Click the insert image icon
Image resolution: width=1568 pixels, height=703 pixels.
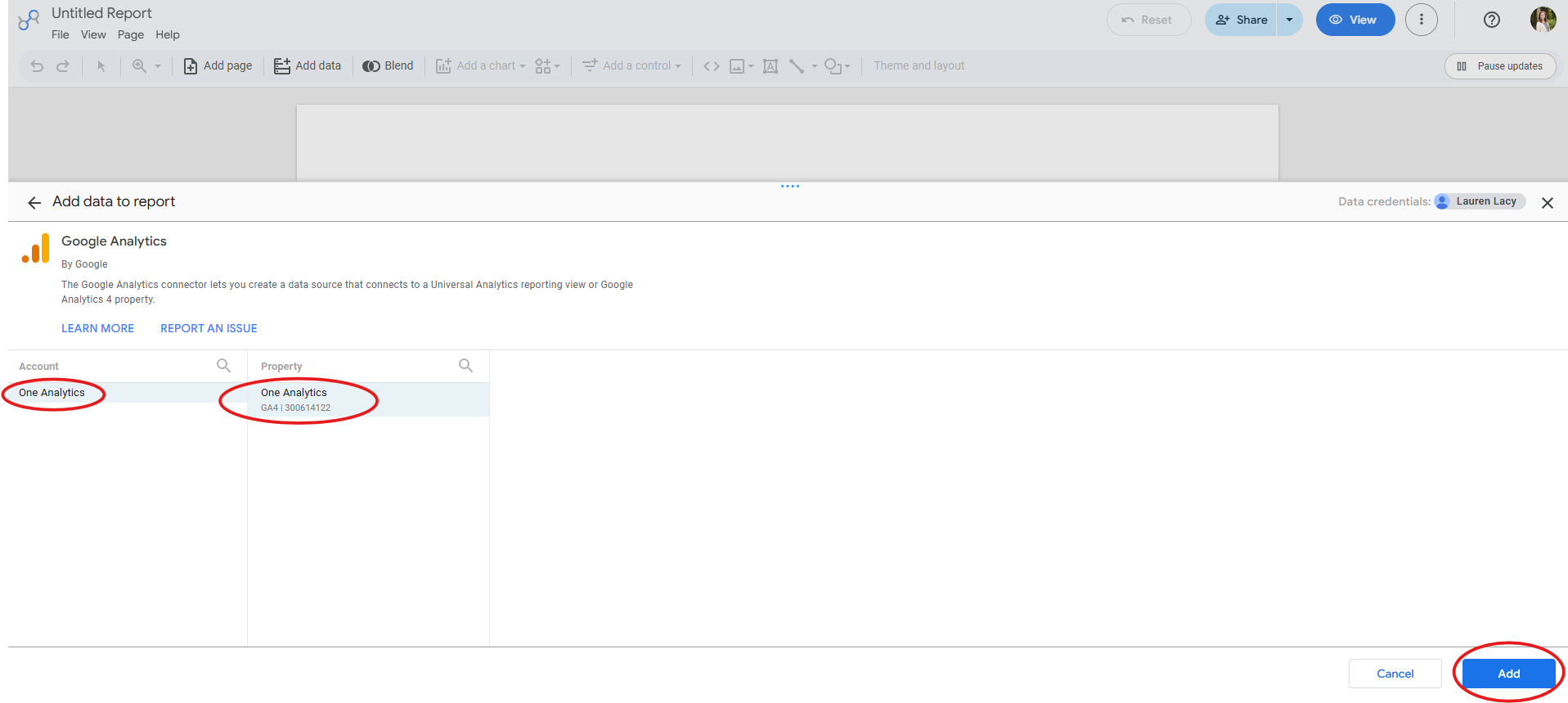(x=737, y=66)
